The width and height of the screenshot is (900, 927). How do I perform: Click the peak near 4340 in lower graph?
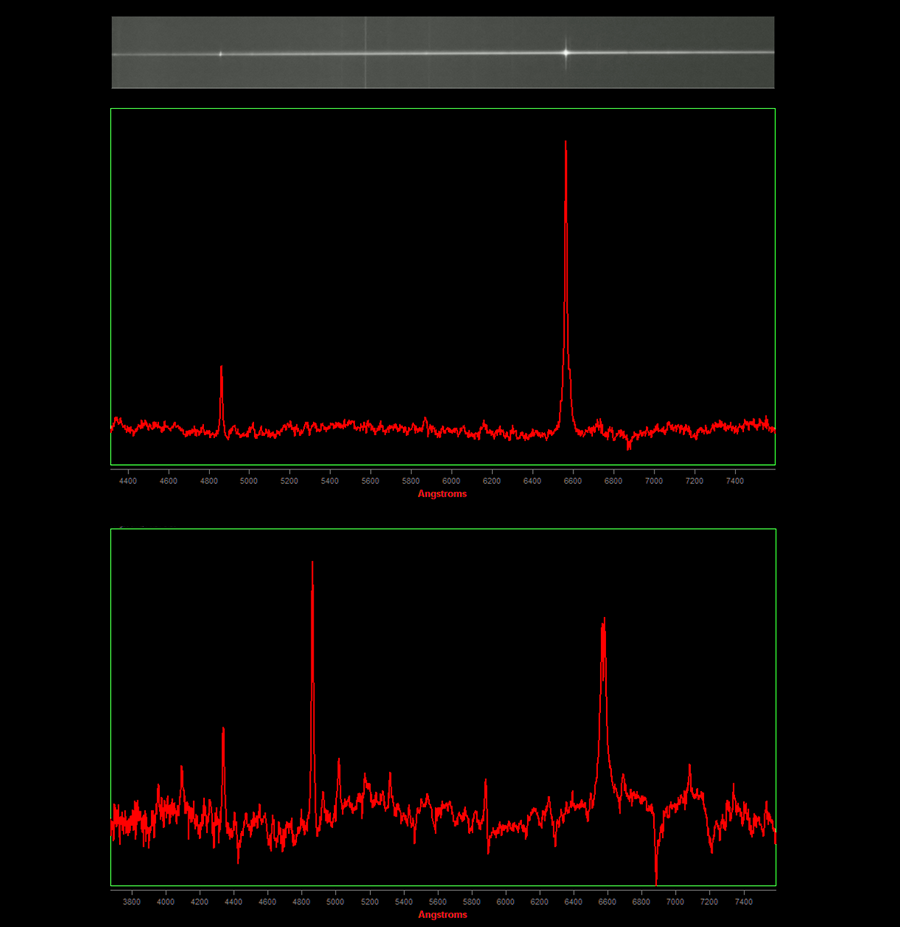223,731
